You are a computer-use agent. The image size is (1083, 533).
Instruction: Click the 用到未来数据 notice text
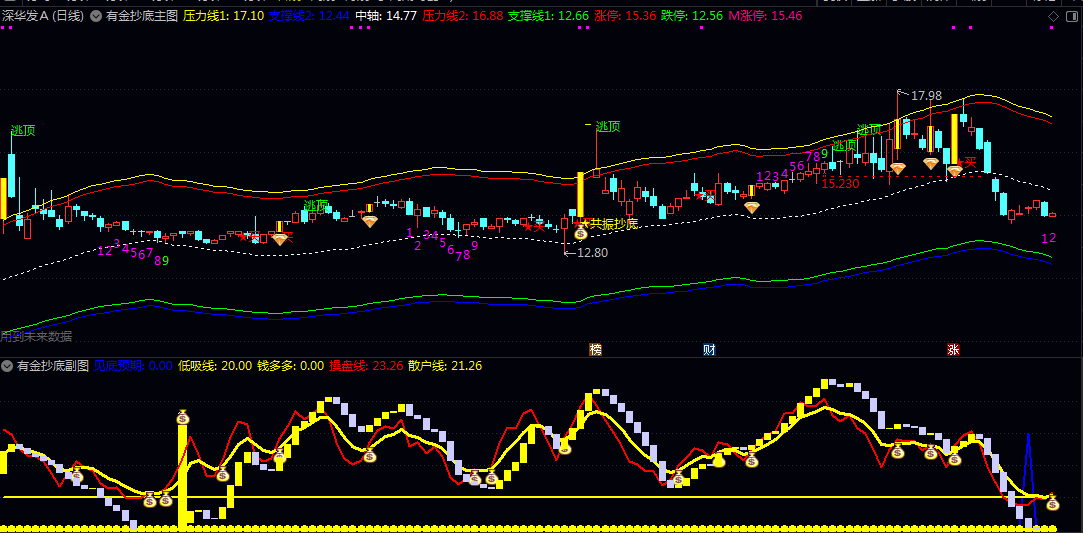tap(36, 336)
